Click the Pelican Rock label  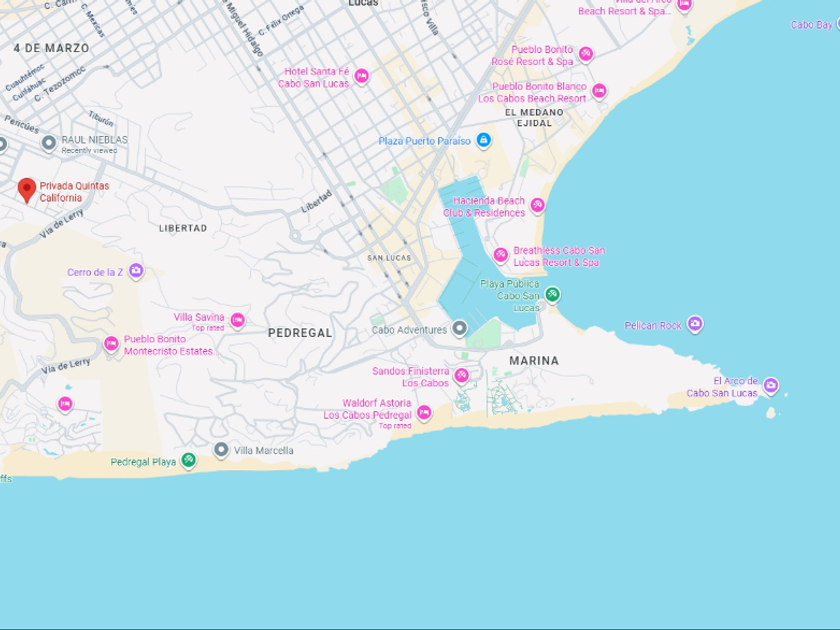(652, 325)
